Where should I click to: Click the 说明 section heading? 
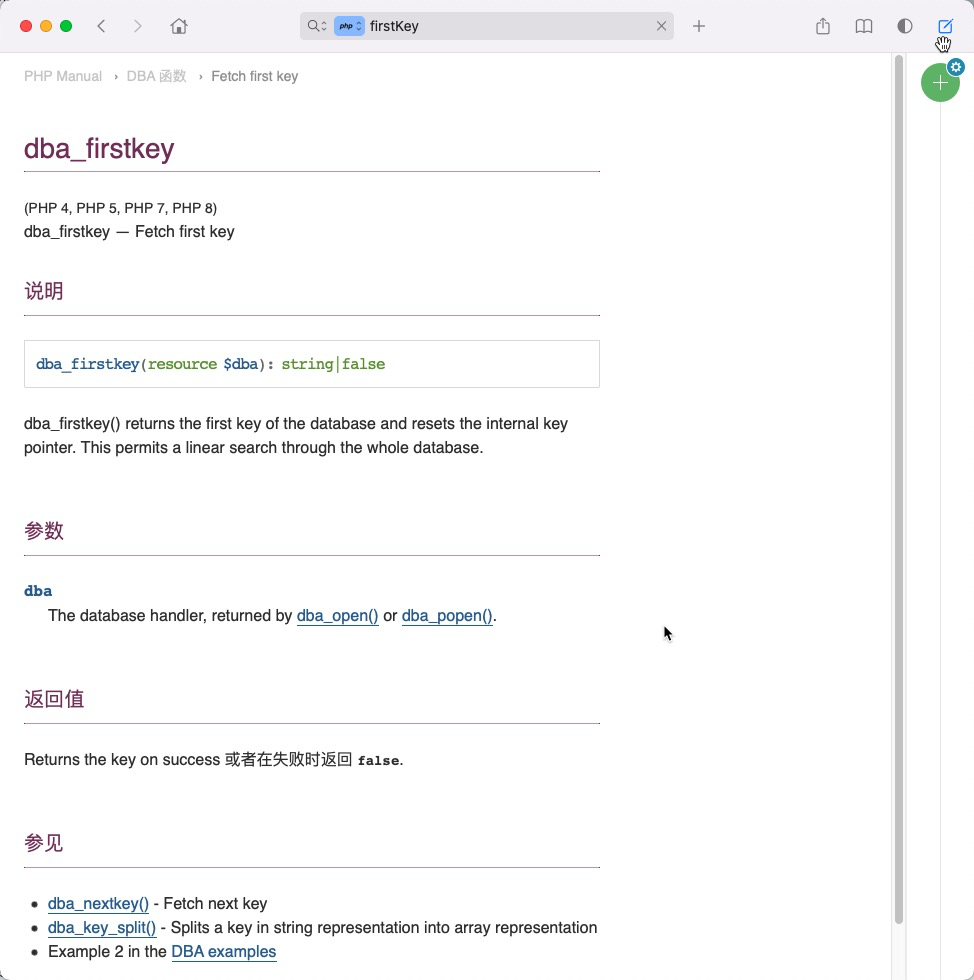click(44, 291)
